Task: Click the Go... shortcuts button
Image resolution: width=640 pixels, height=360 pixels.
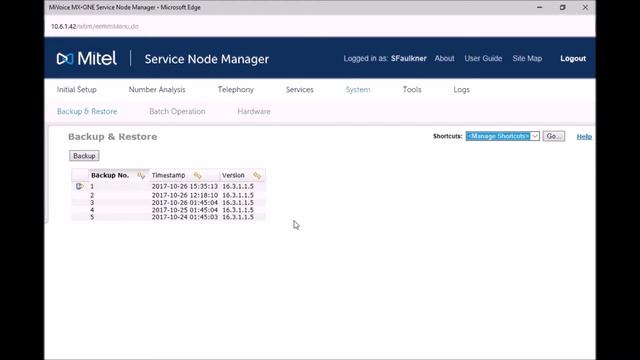Action: [554, 136]
